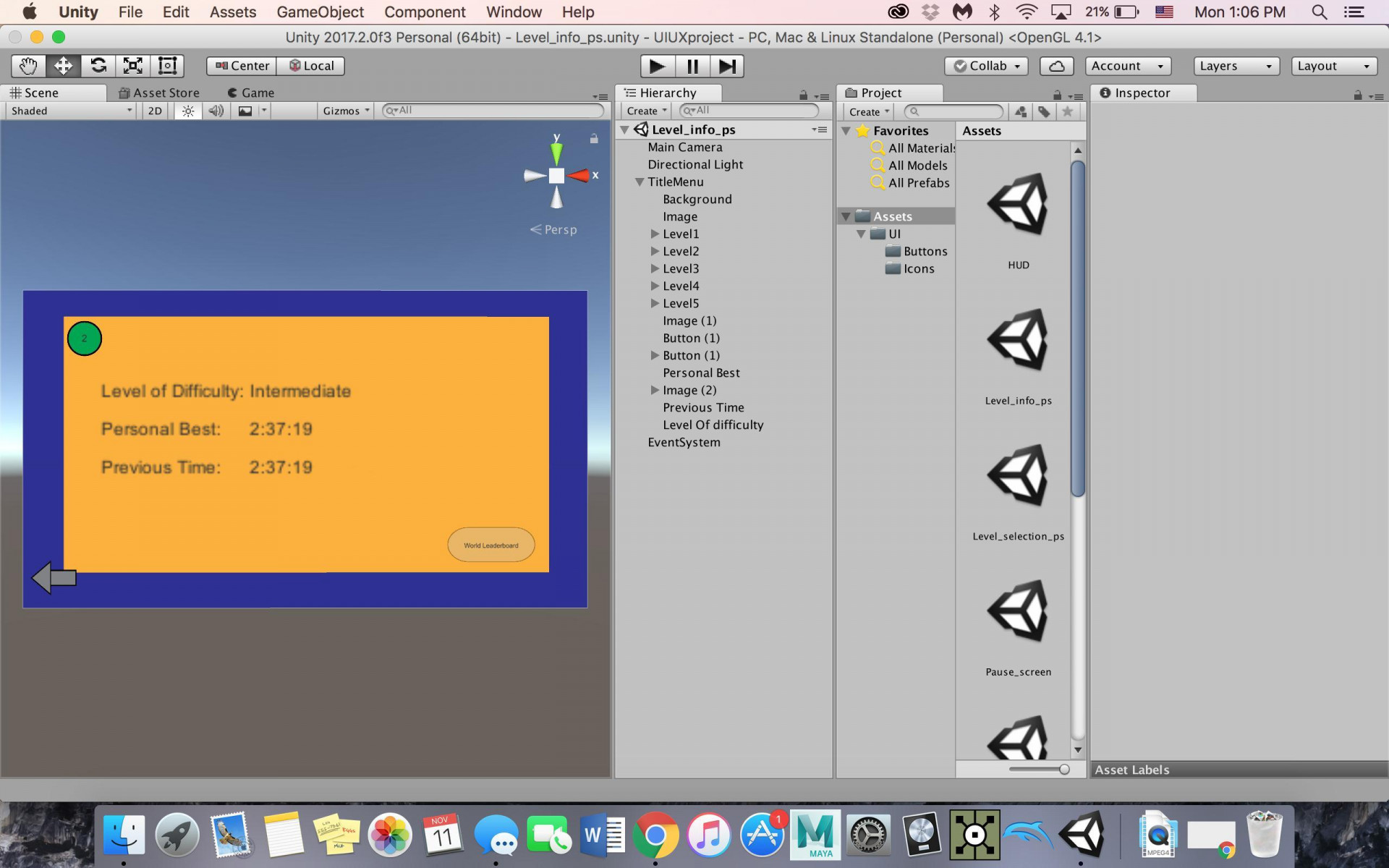This screenshot has width=1389, height=868.
Task: Open the Shaded draw mode dropdown
Action: (71, 111)
